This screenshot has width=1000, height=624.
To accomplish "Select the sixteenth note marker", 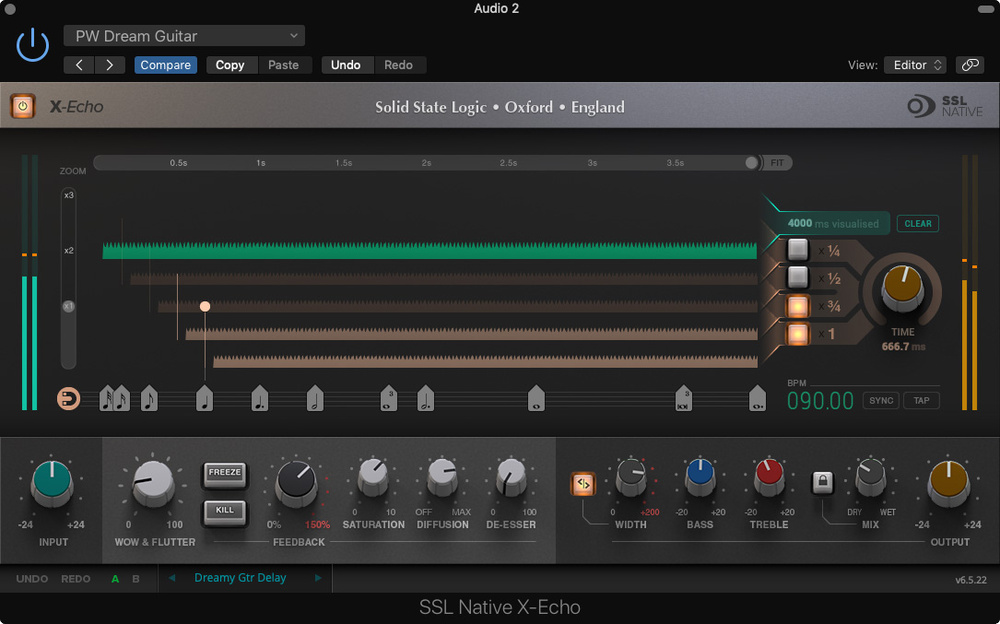I will [122, 398].
